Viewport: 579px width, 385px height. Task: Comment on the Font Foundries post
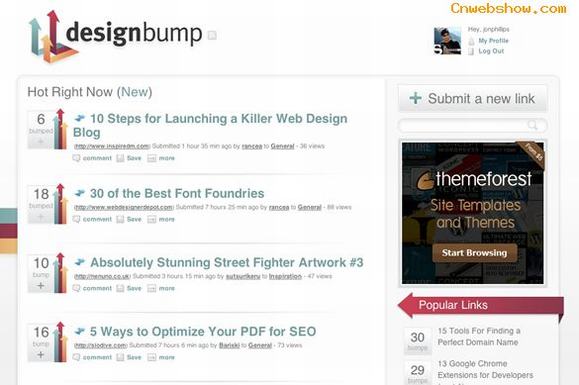click(x=92, y=219)
